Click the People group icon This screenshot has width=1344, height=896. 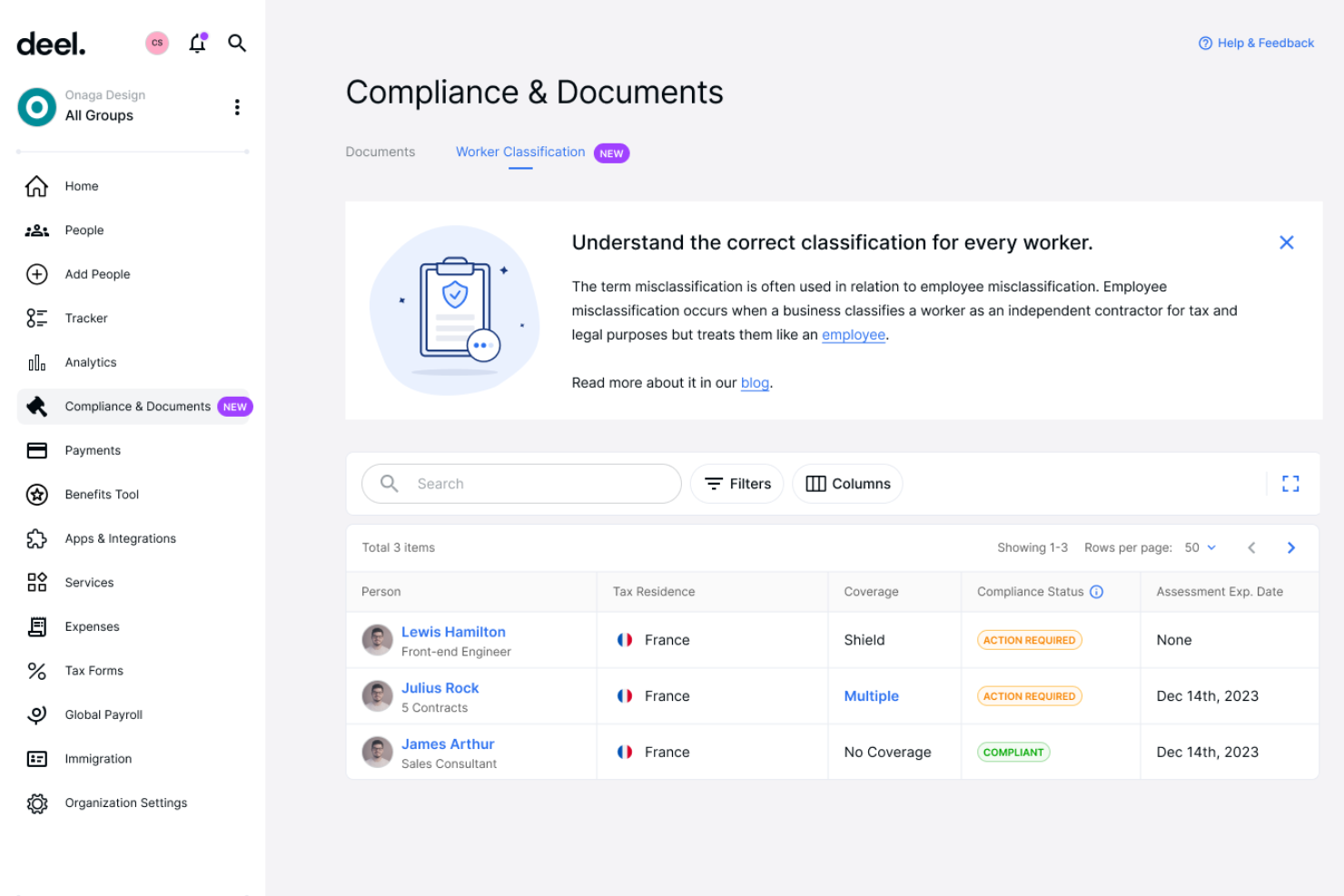click(x=36, y=231)
